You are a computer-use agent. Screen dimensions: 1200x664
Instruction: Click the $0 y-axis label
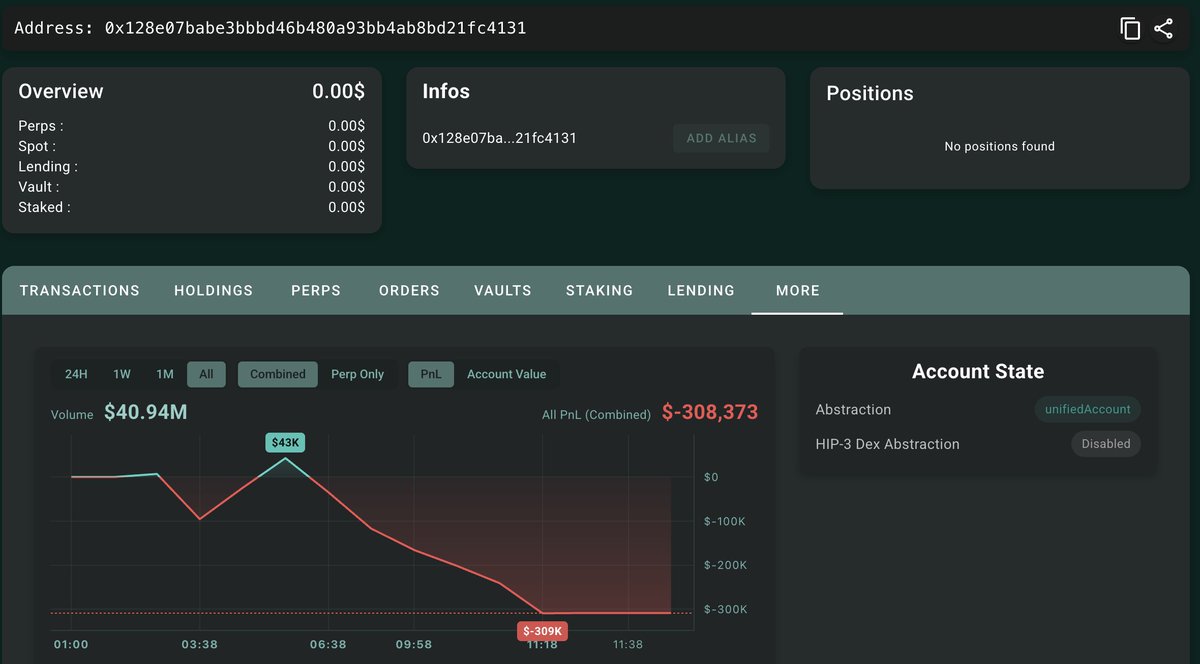[x=711, y=477]
